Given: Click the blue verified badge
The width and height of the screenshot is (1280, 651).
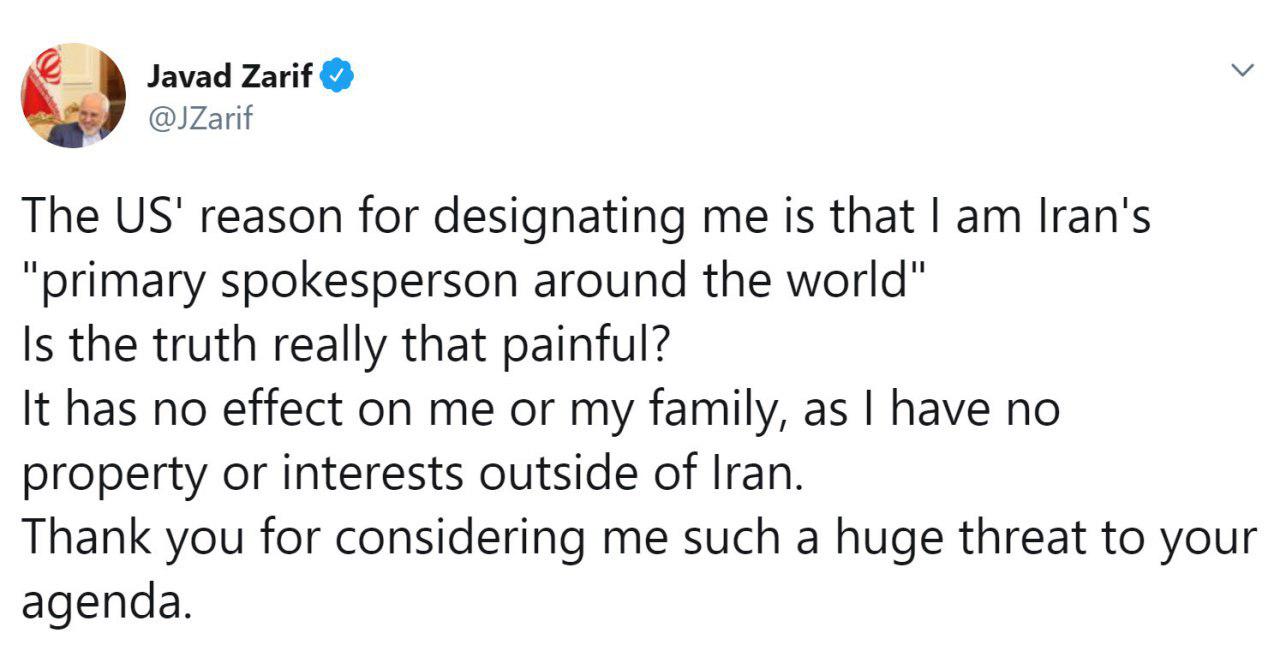Looking at the screenshot, I should pyautogui.click(x=335, y=76).
